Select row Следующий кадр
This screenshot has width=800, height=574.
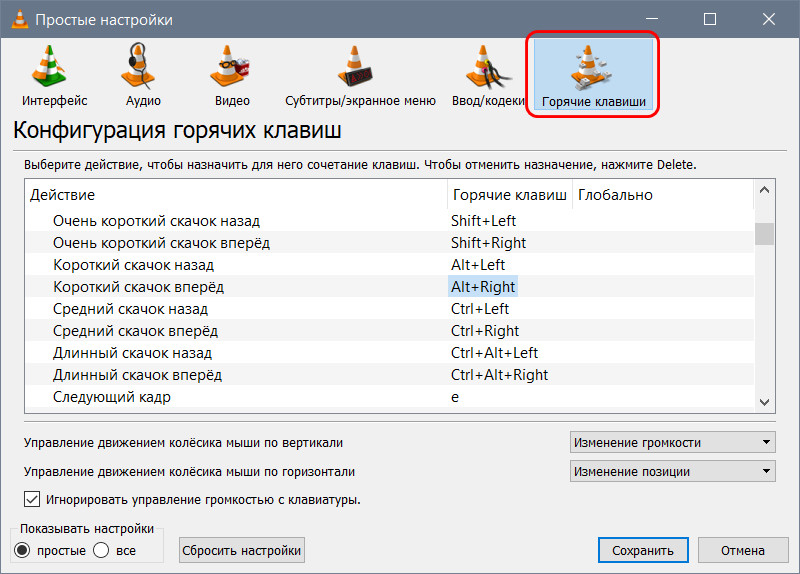pyautogui.click(x=390, y=396)
